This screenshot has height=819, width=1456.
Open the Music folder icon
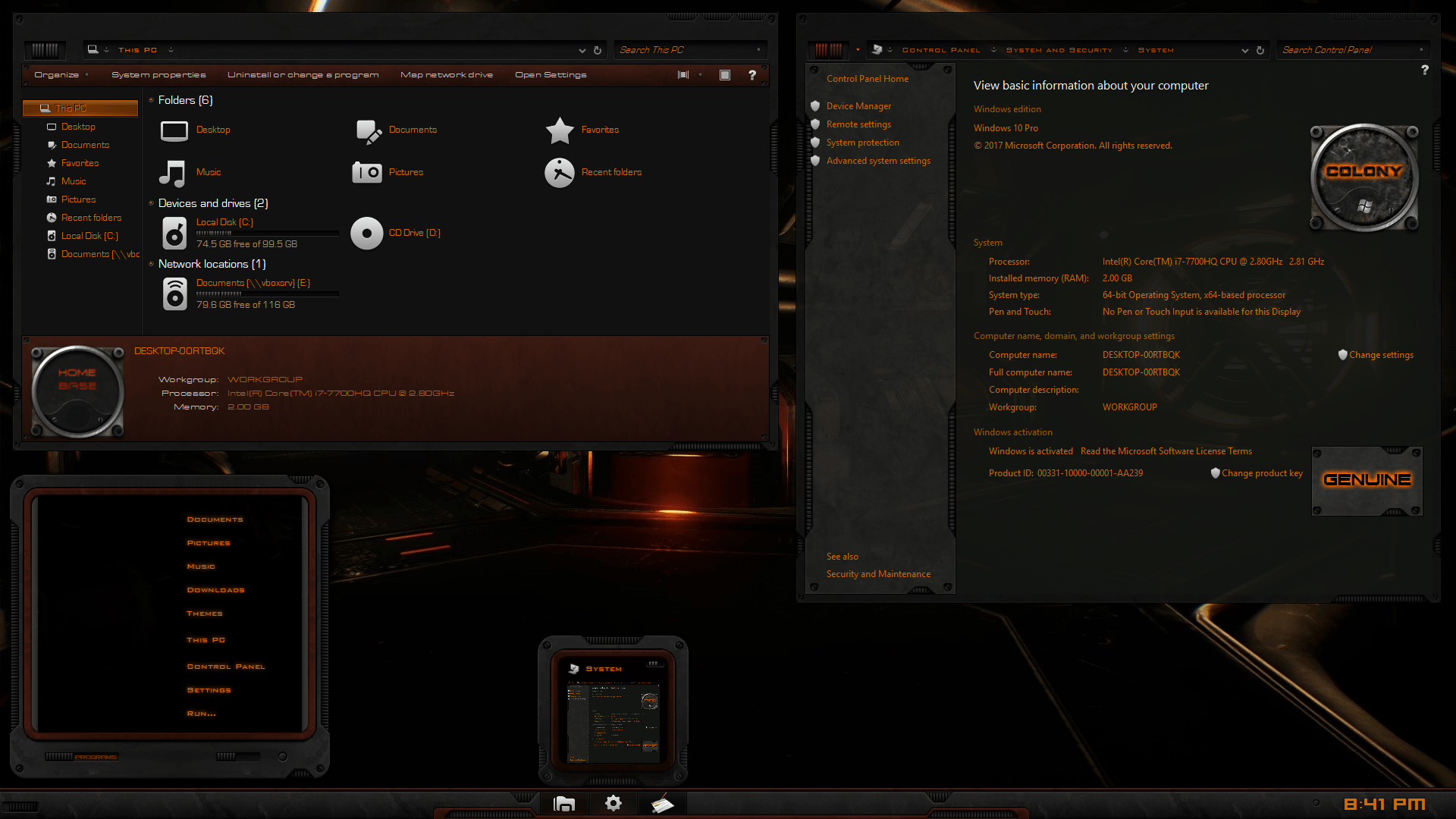tap(173, 173)
